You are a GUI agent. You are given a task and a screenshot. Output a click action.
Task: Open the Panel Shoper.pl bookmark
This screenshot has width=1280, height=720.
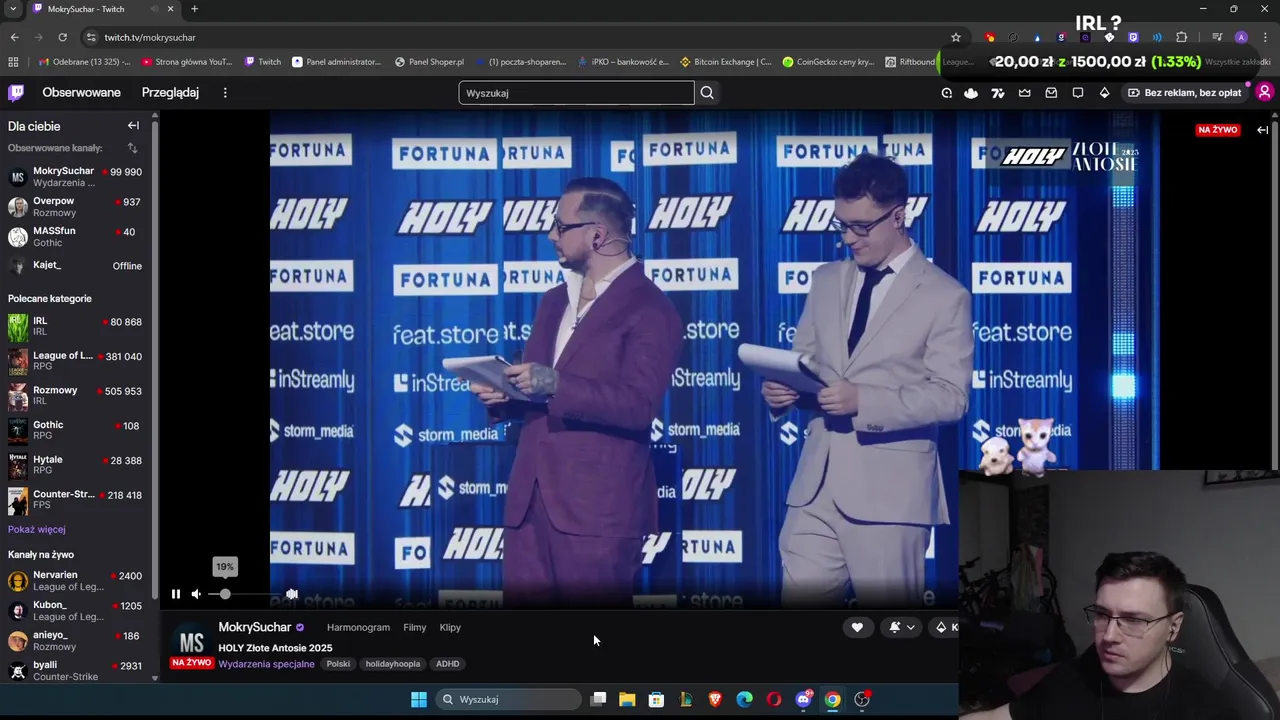429,62
